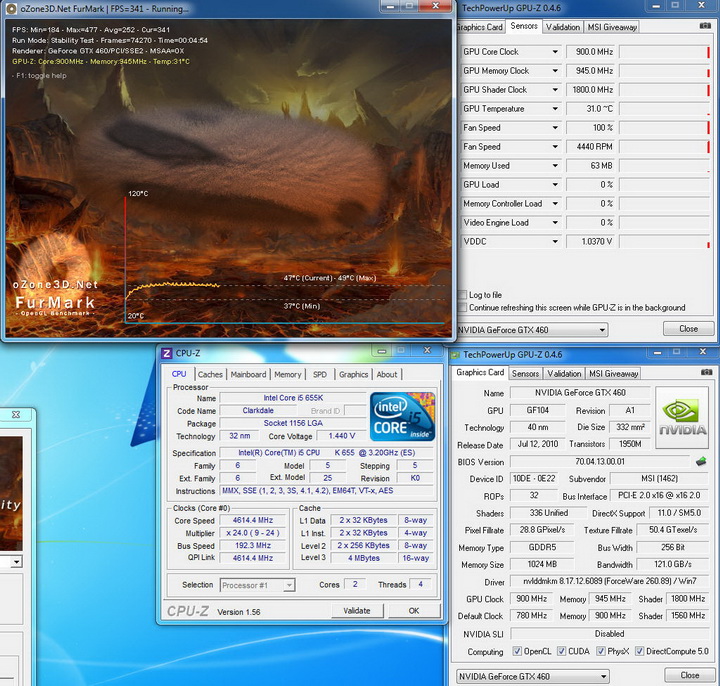Open the GPU Core Clock sensor dropdown

(x=555, y=52)
